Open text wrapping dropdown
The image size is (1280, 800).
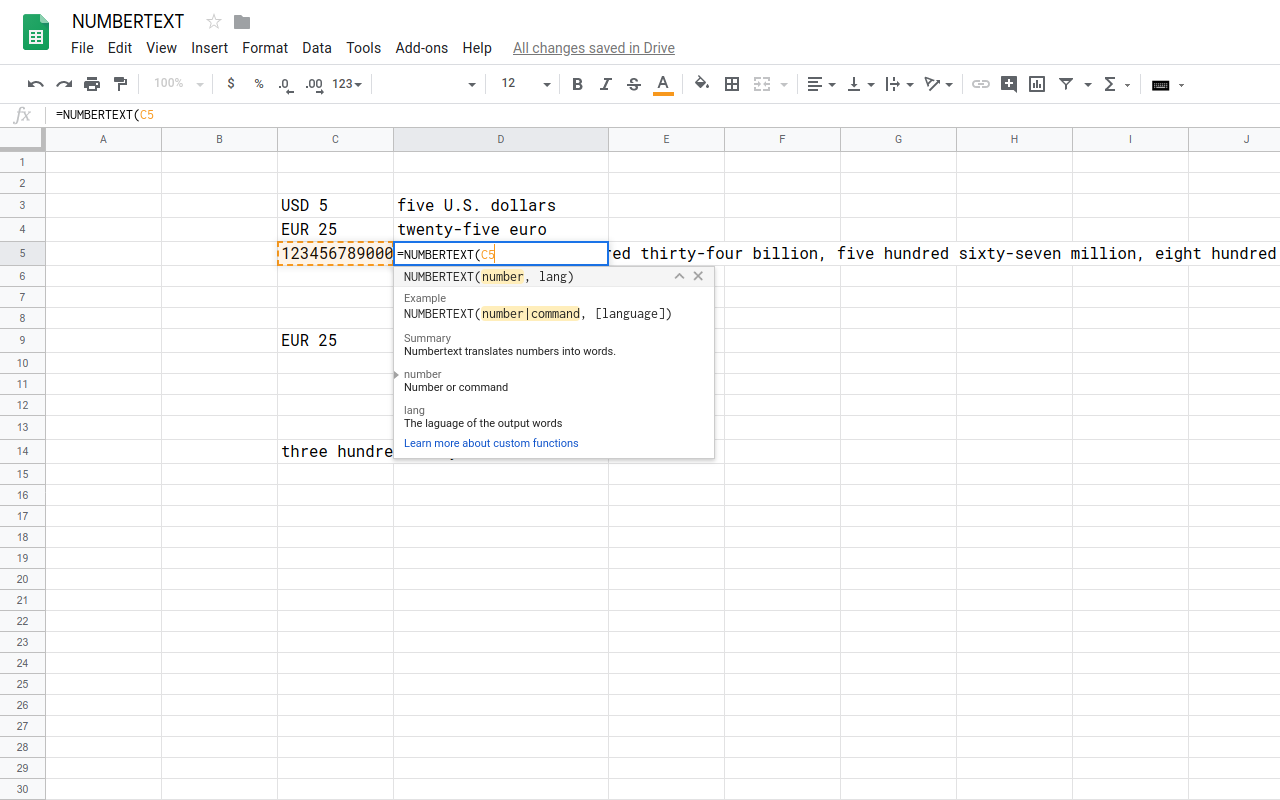pyautogui.click(x=900, y=84)
